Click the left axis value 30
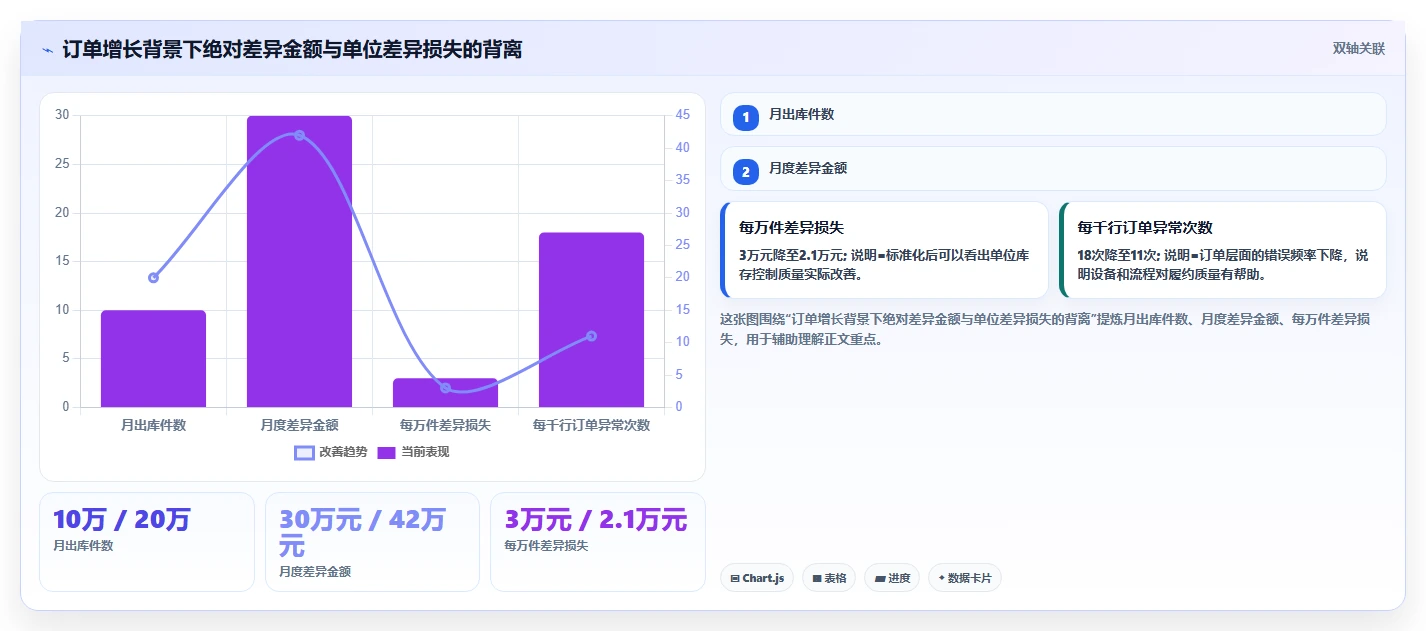 click(62, 115)
